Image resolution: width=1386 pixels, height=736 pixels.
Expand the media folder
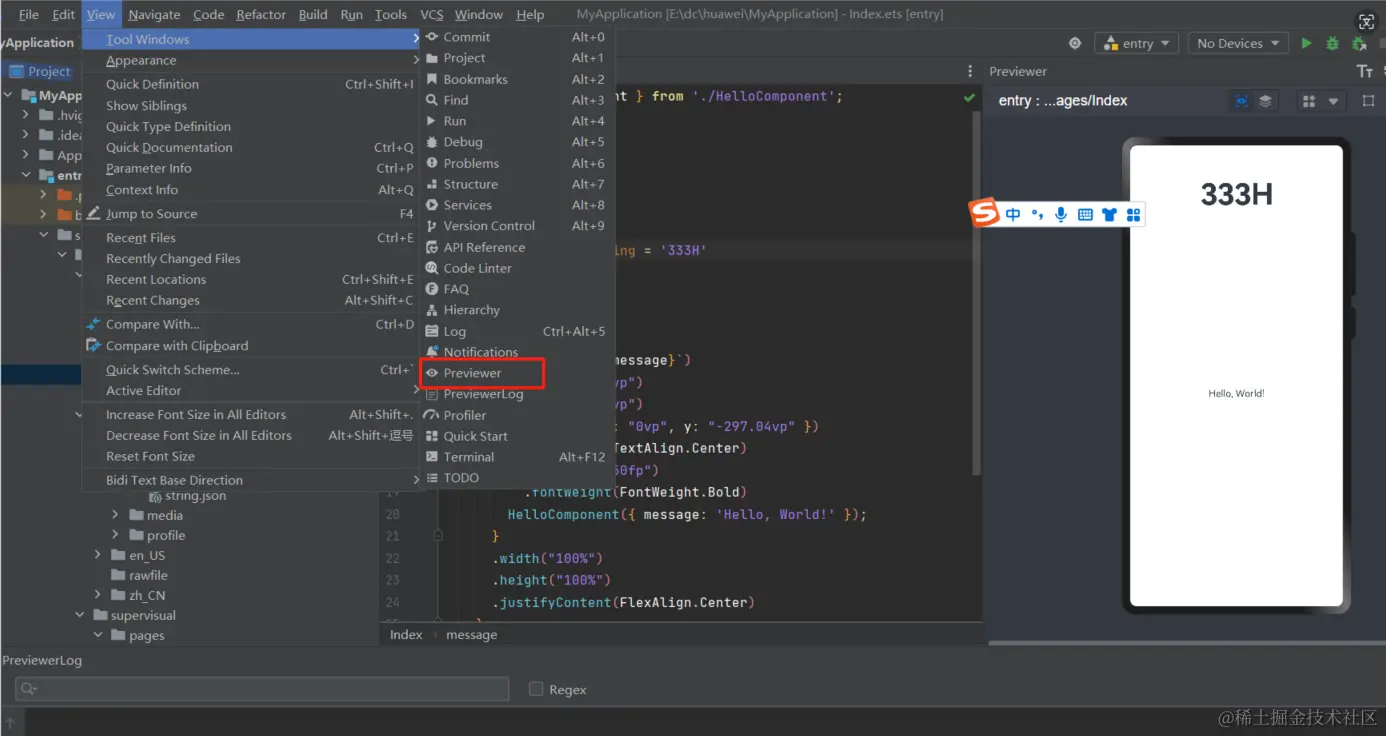click(115, 515)
